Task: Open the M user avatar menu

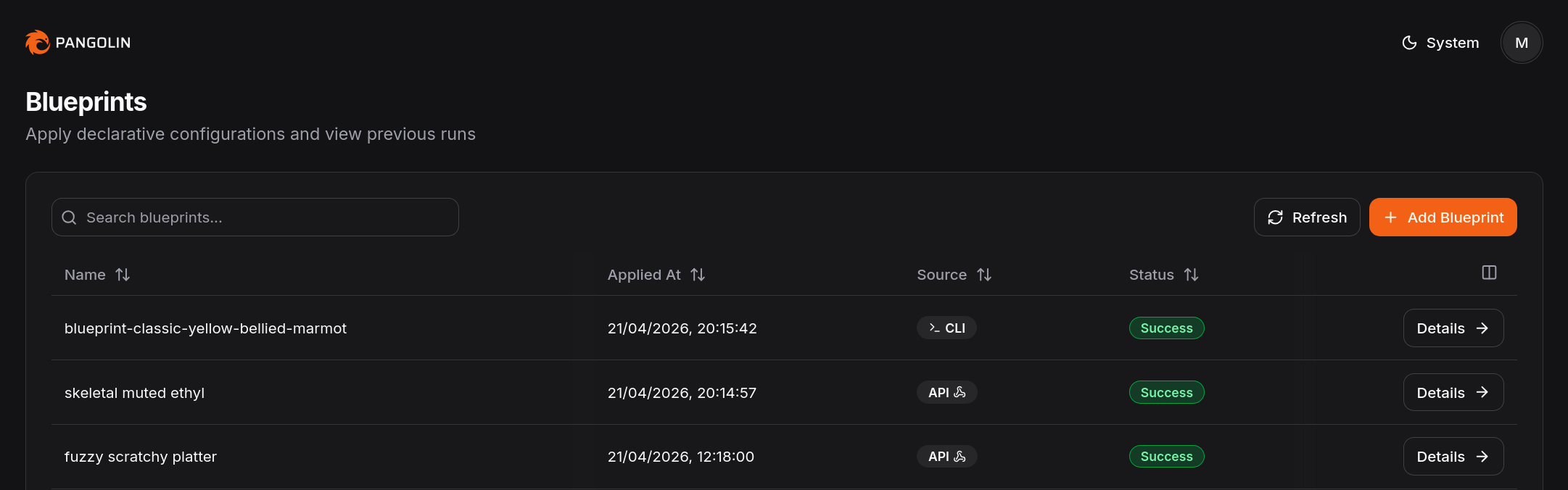Action: [x=1522, y=43]
